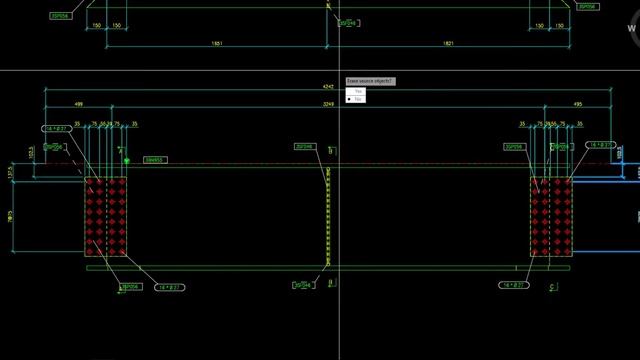This screenshot has height=360, width=640.
Task: Select the upper-right 16 * Ø27 bolt callout
Action: [601, 145]
